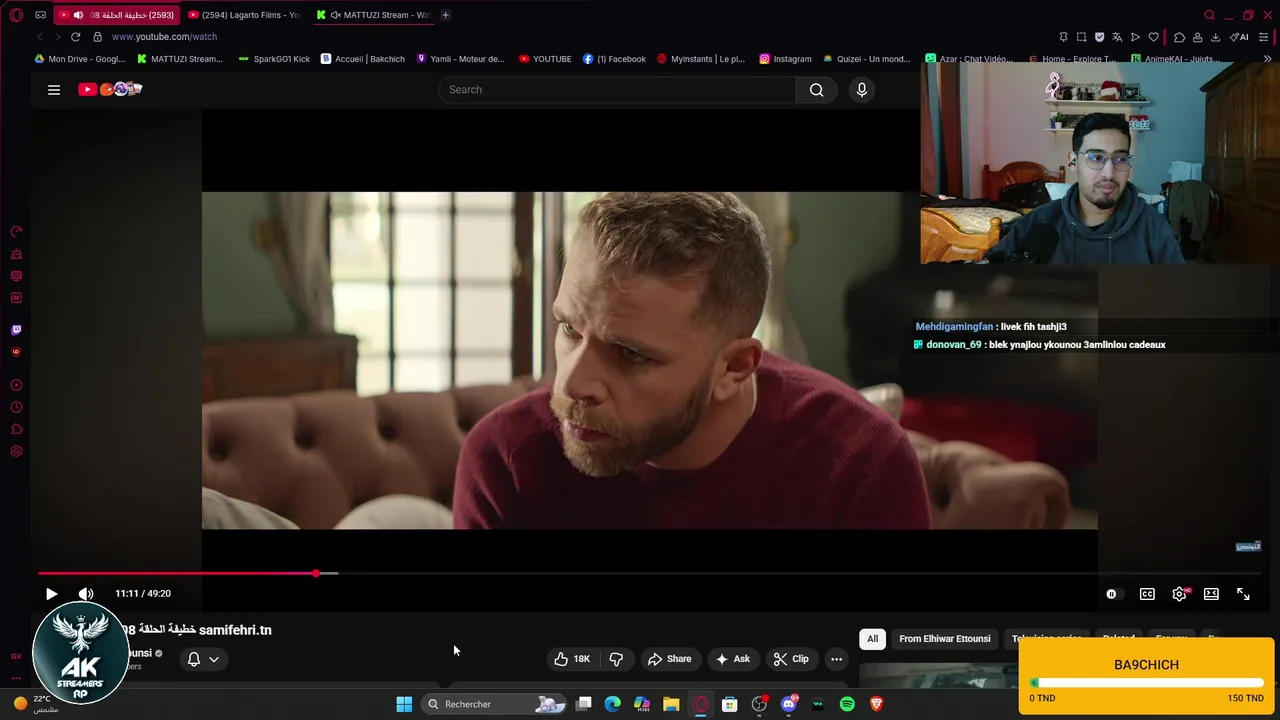Open the Share dialog
Screen dimensions: 1280x720
669,659
